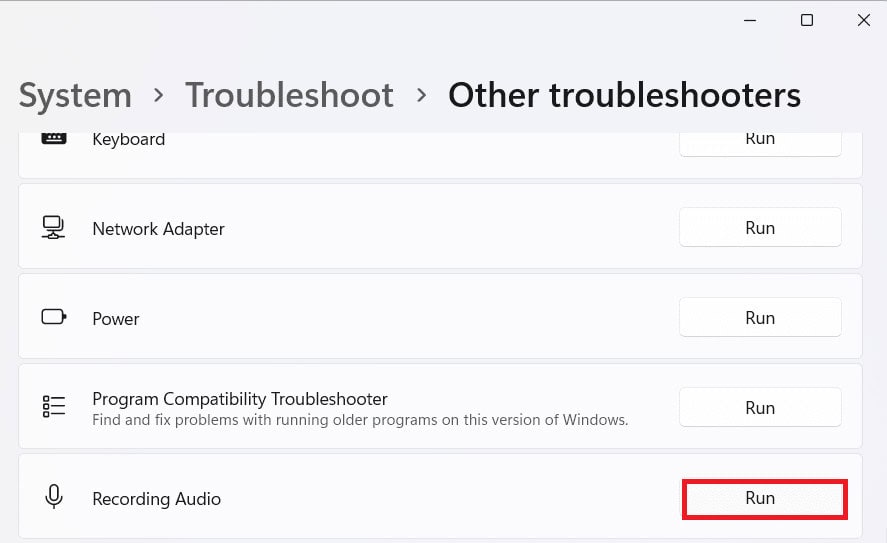Image resolution: width=887 pixels, height=543 pixels.
Task: Run the Network Adapter troubleshooter
Action: click(760, 228)
